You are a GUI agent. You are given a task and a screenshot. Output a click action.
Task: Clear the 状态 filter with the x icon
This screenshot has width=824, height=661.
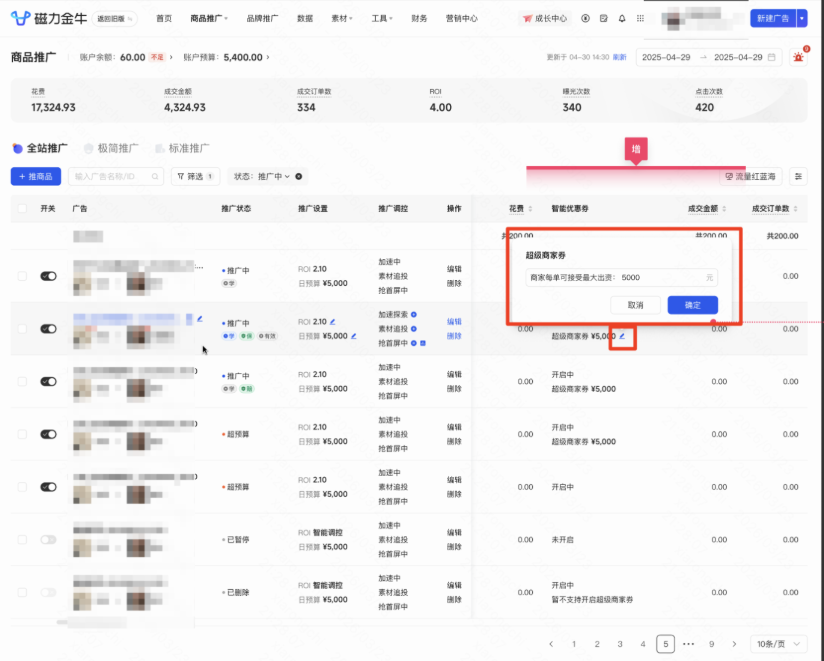point(298,177)
